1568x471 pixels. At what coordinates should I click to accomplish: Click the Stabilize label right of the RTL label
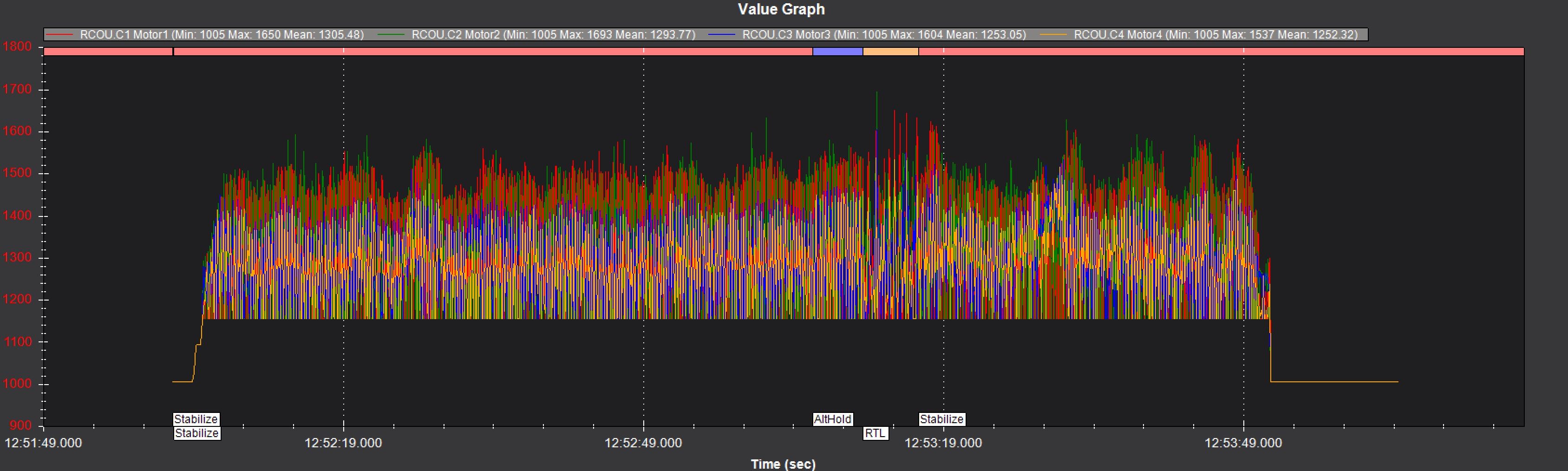tap(941, 419)
